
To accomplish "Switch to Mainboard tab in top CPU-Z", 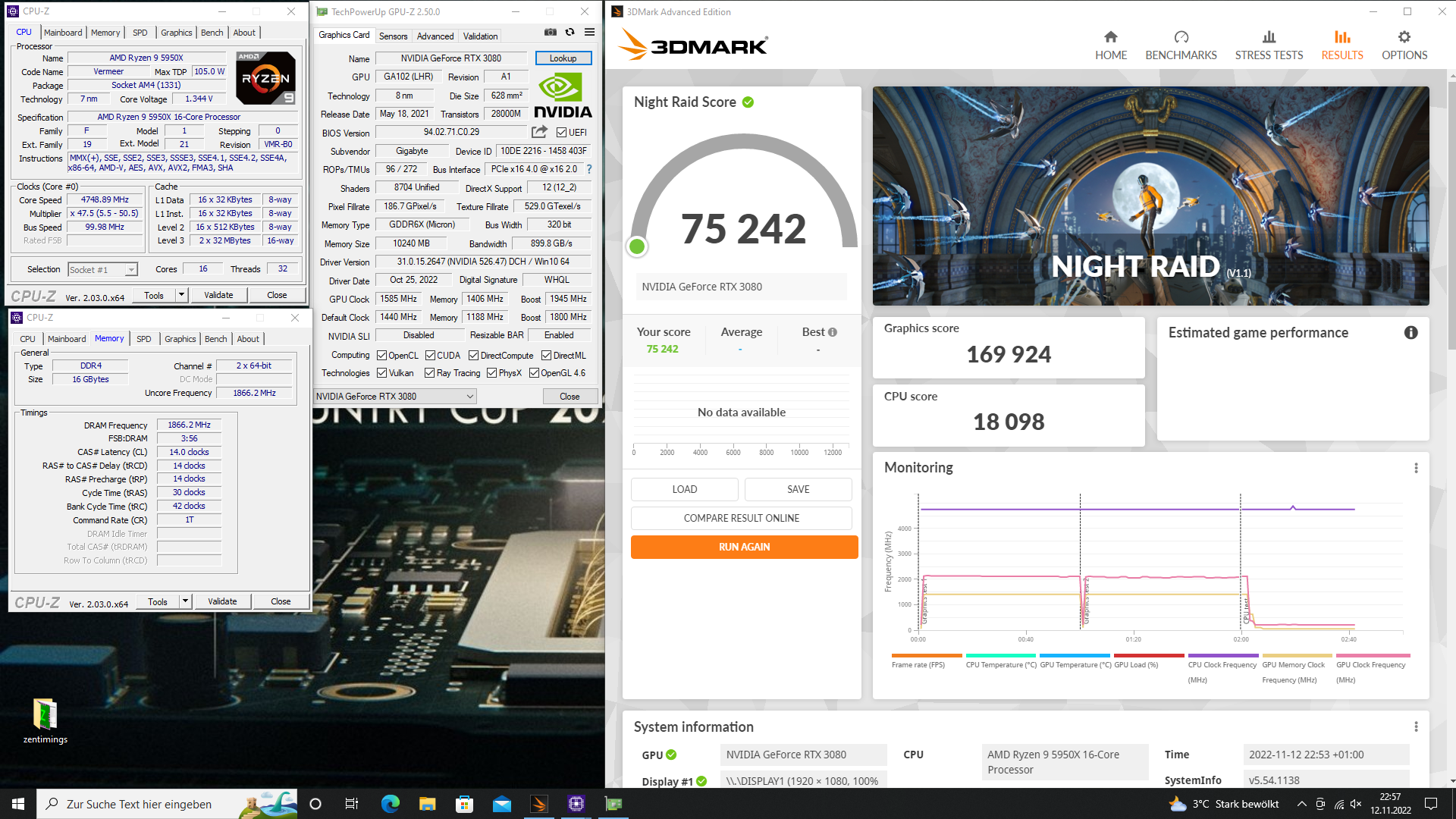I will [63, 33].
